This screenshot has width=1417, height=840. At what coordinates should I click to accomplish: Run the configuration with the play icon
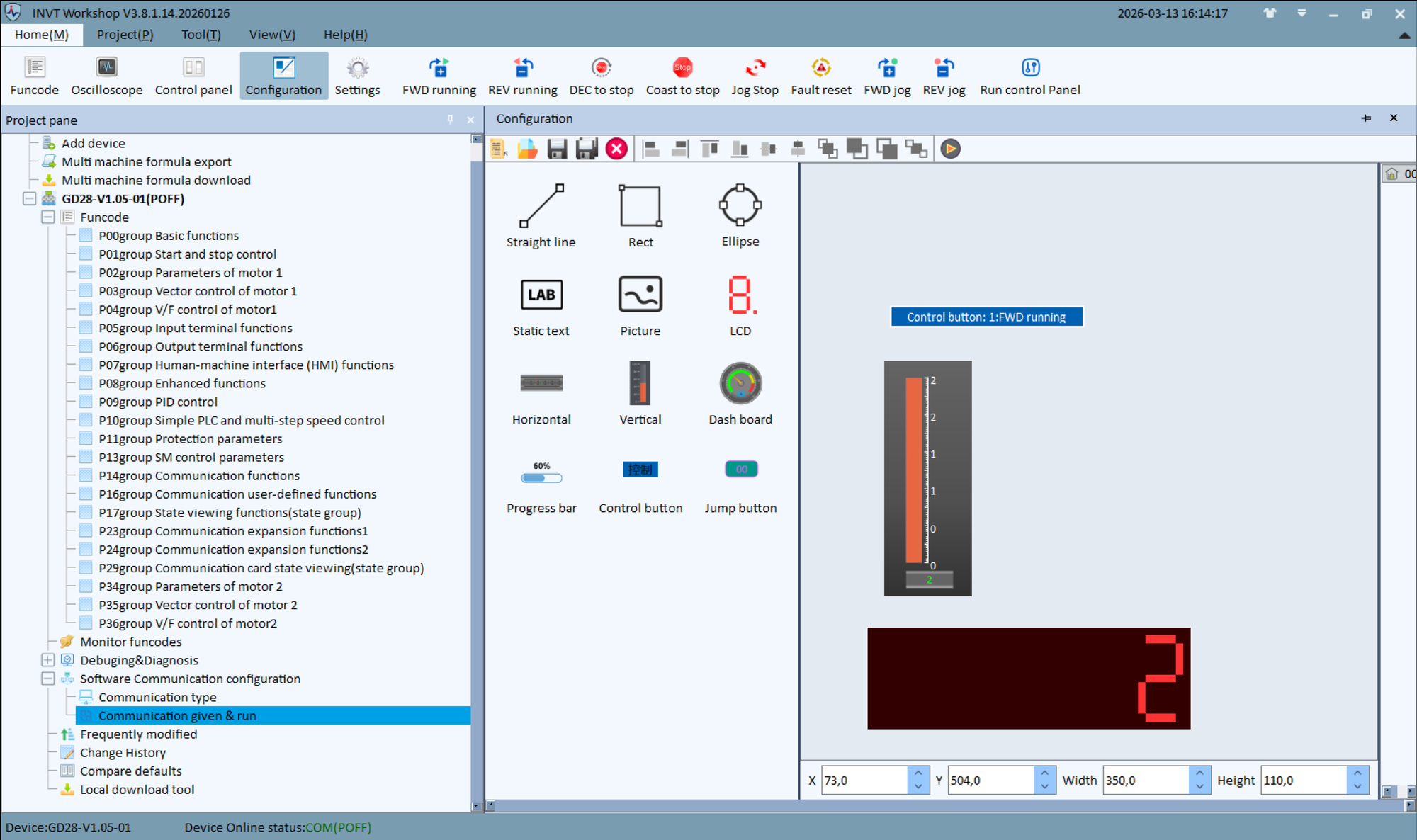[x=950, y=149]
